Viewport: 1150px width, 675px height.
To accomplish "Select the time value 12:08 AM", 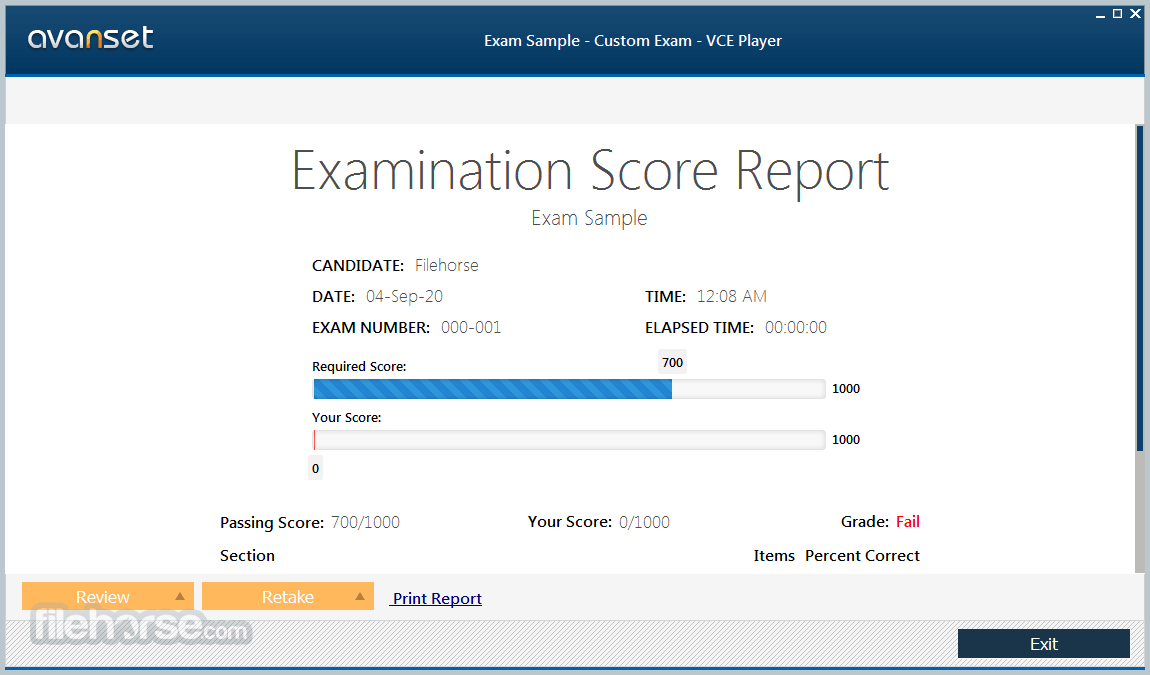I will pyautogui.click(x=731, y=296).
